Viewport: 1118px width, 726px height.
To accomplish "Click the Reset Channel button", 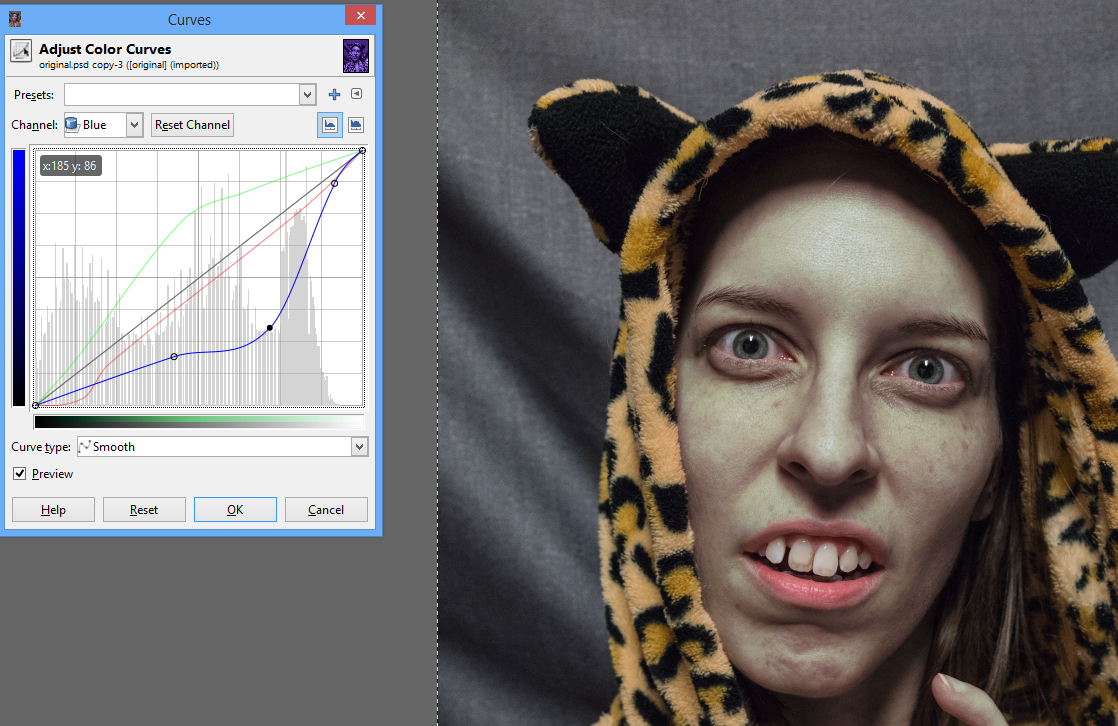I will coord(192,124).
